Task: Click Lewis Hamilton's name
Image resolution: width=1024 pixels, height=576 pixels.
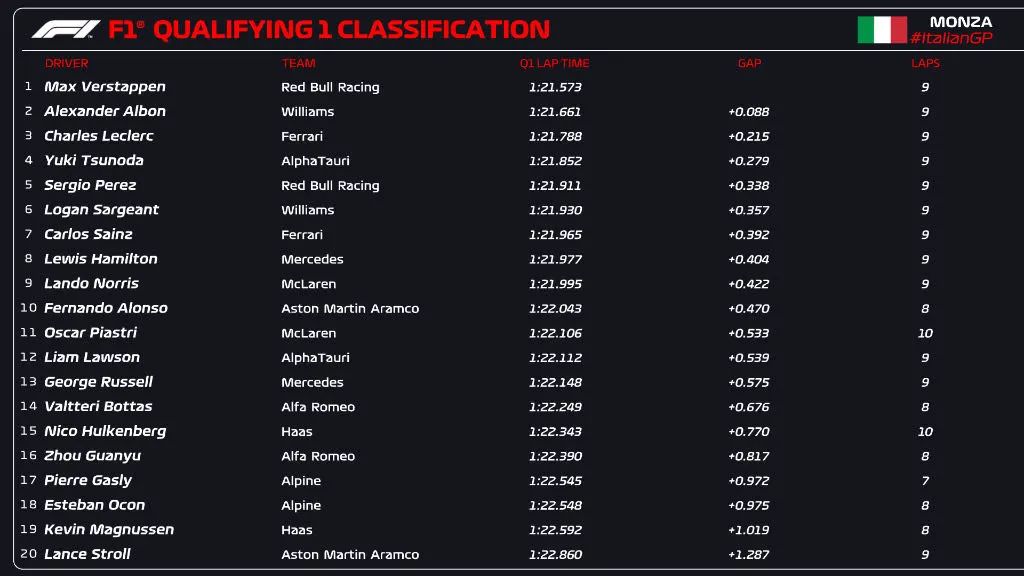Action: [101, 259]
